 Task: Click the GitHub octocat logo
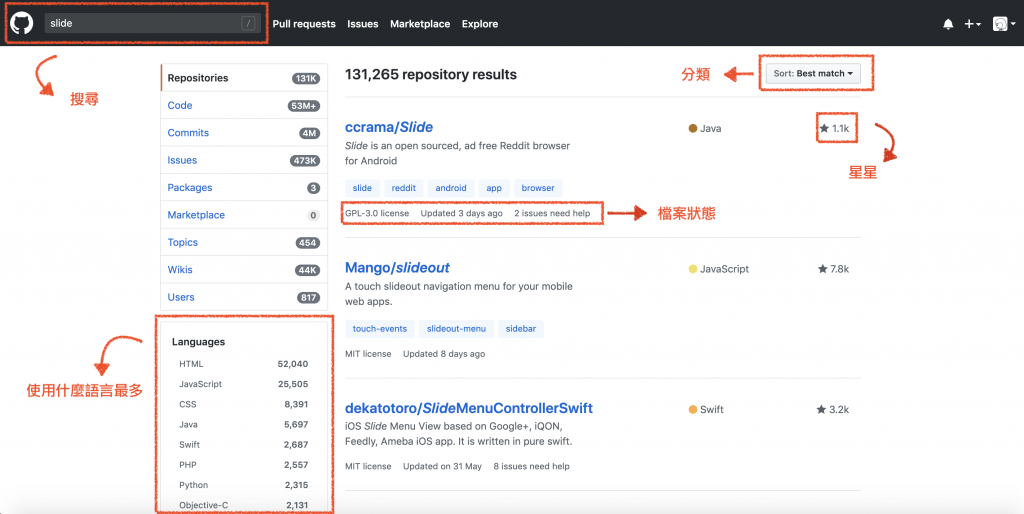(x=22, y=24)
